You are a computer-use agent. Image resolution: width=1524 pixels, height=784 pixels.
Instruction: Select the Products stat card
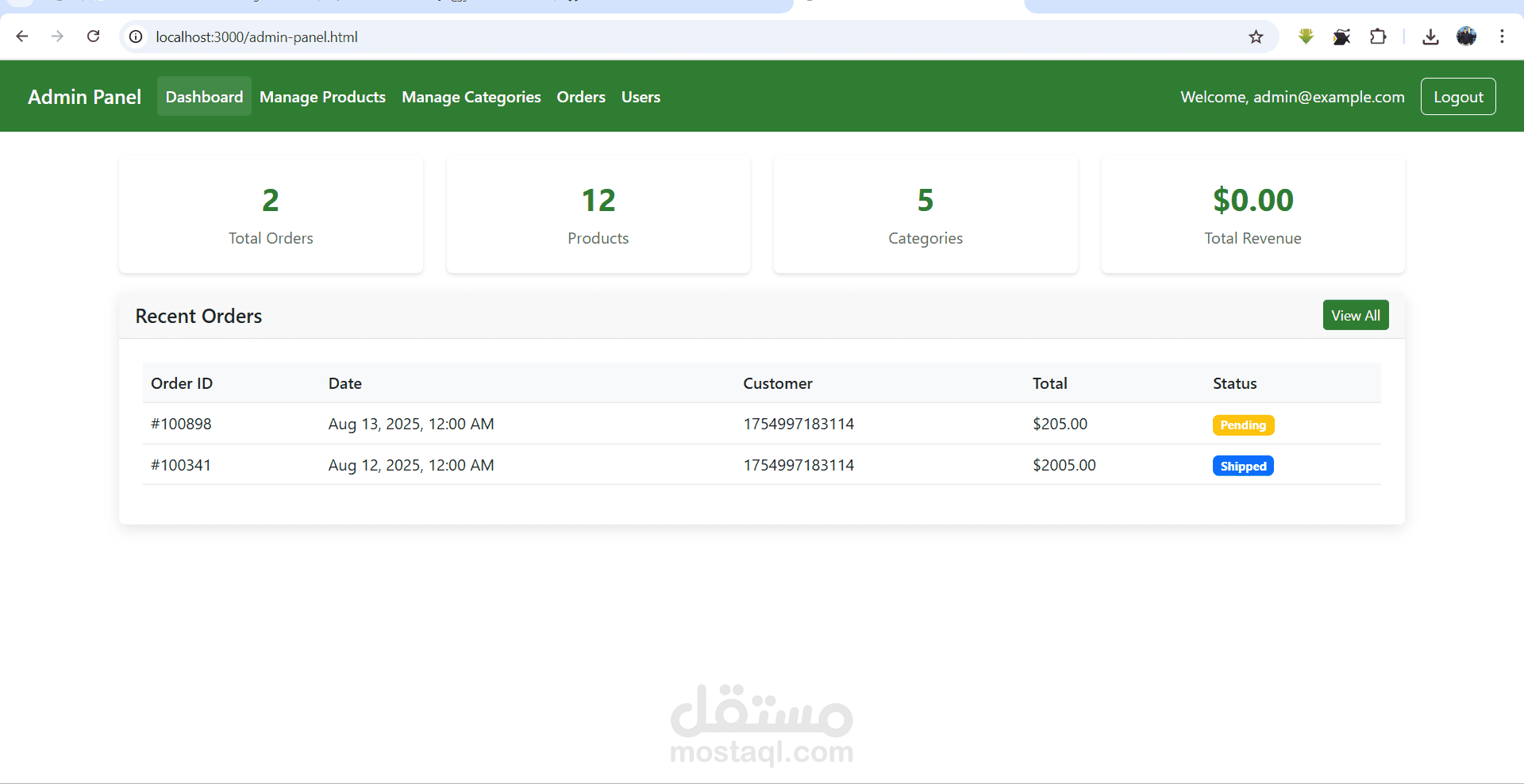coord(598,214)
